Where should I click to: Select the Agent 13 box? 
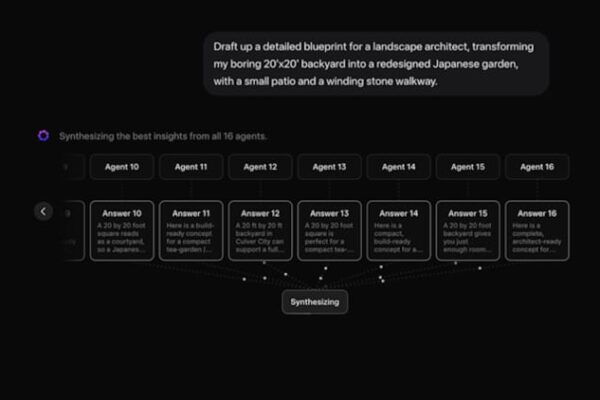[x=329, y=167]
